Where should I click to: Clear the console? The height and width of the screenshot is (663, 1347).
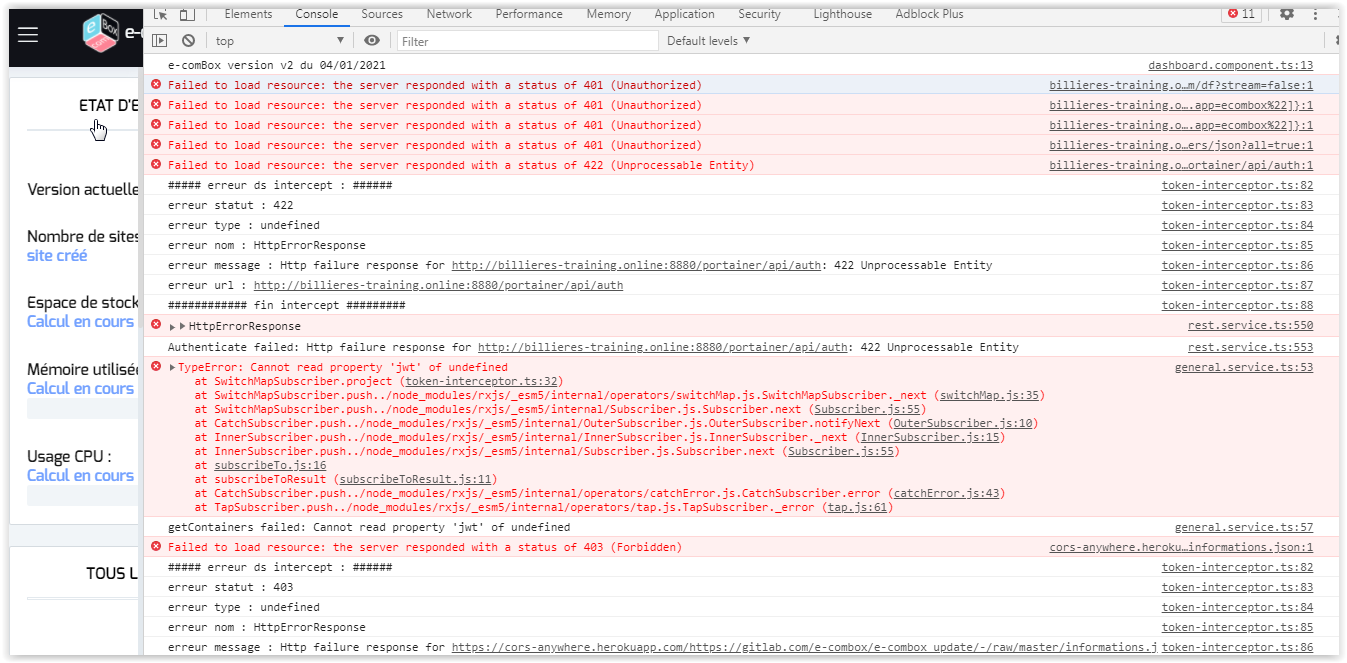click(x=188, y=41)
